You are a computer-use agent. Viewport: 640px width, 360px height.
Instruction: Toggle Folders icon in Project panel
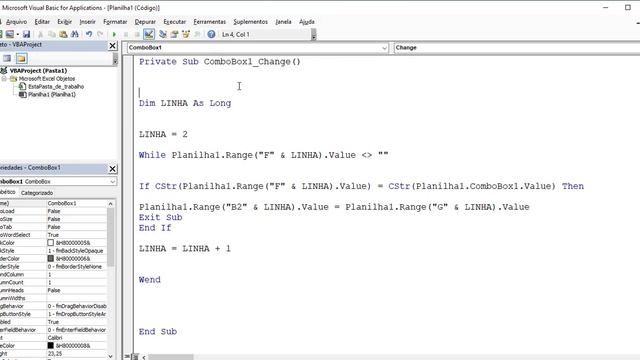click(x=21, y=58)
